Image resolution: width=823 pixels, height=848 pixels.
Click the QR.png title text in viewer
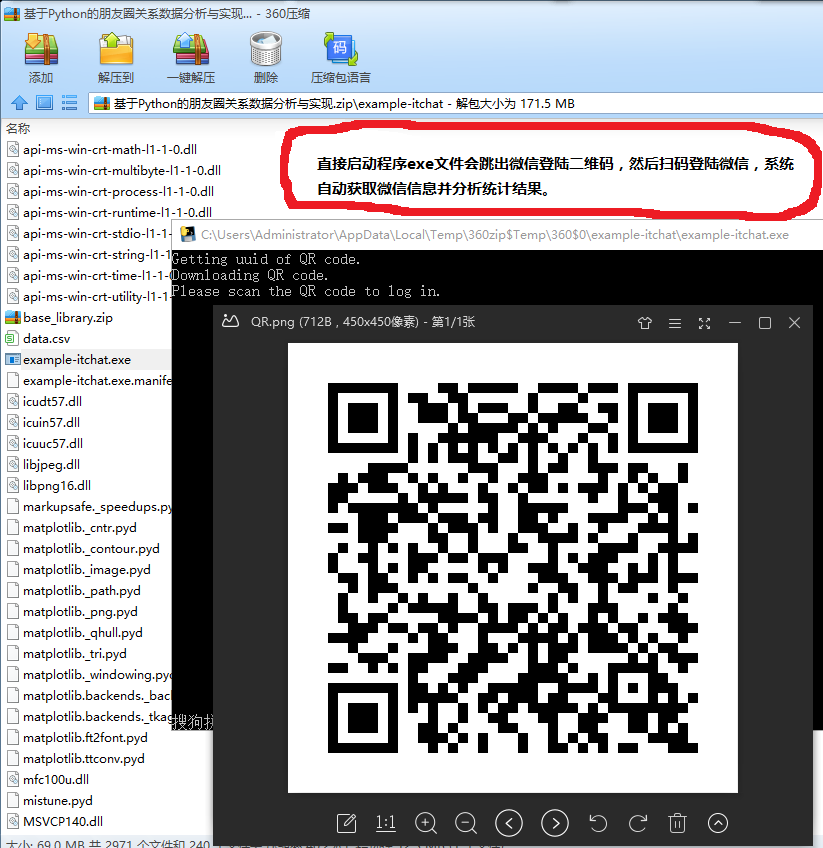[x=363, y=322]
